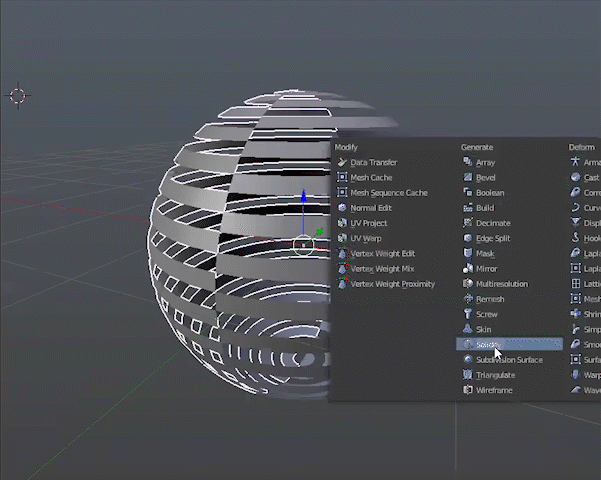Click the Data Transfer modifier icon
The width and height of the screenshot is (601, 480).
coord(342,162)
